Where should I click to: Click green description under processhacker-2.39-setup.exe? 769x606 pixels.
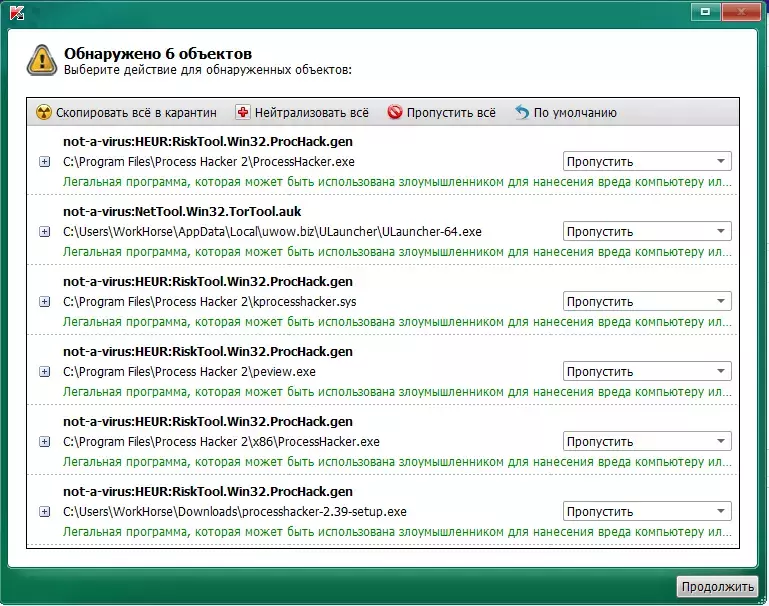coord(397,532)
